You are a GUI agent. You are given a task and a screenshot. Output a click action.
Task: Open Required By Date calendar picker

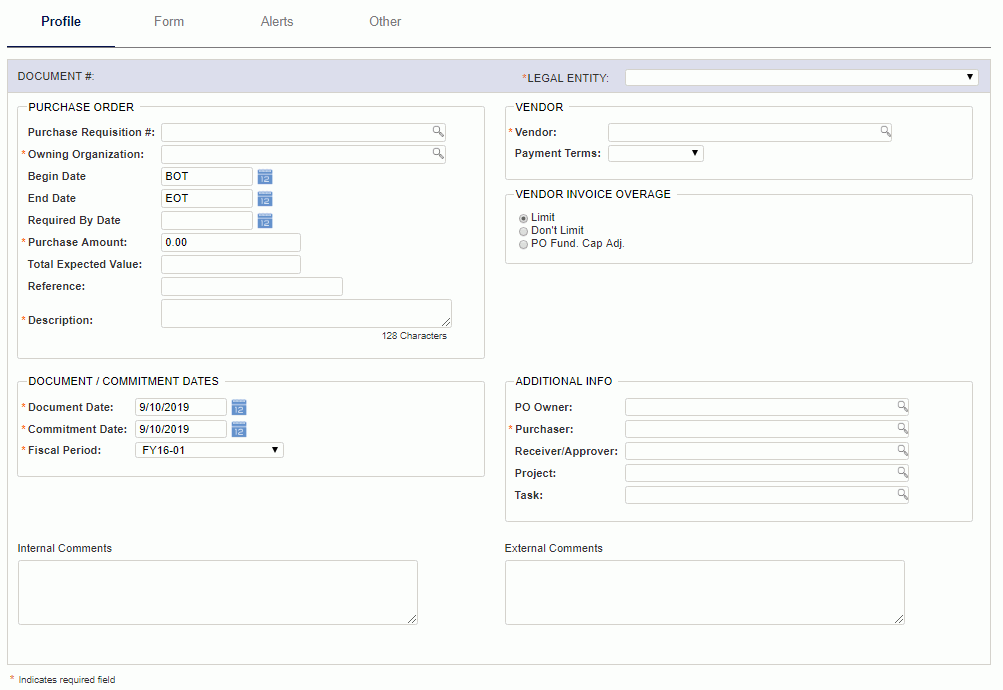coord(265,221)
